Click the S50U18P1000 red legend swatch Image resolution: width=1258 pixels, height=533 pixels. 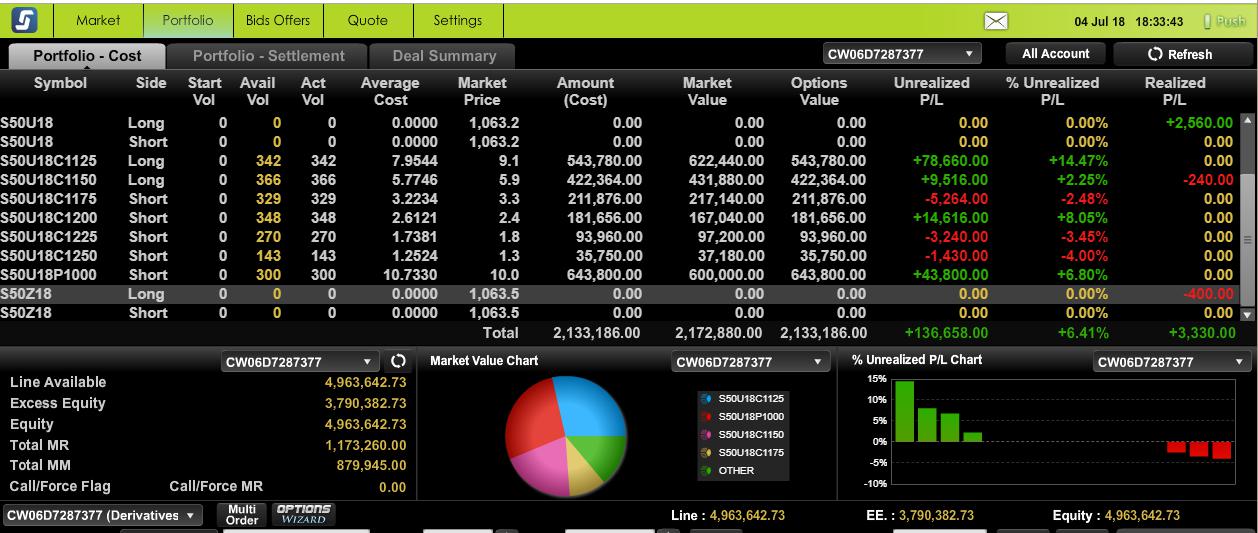coord(706,416)
